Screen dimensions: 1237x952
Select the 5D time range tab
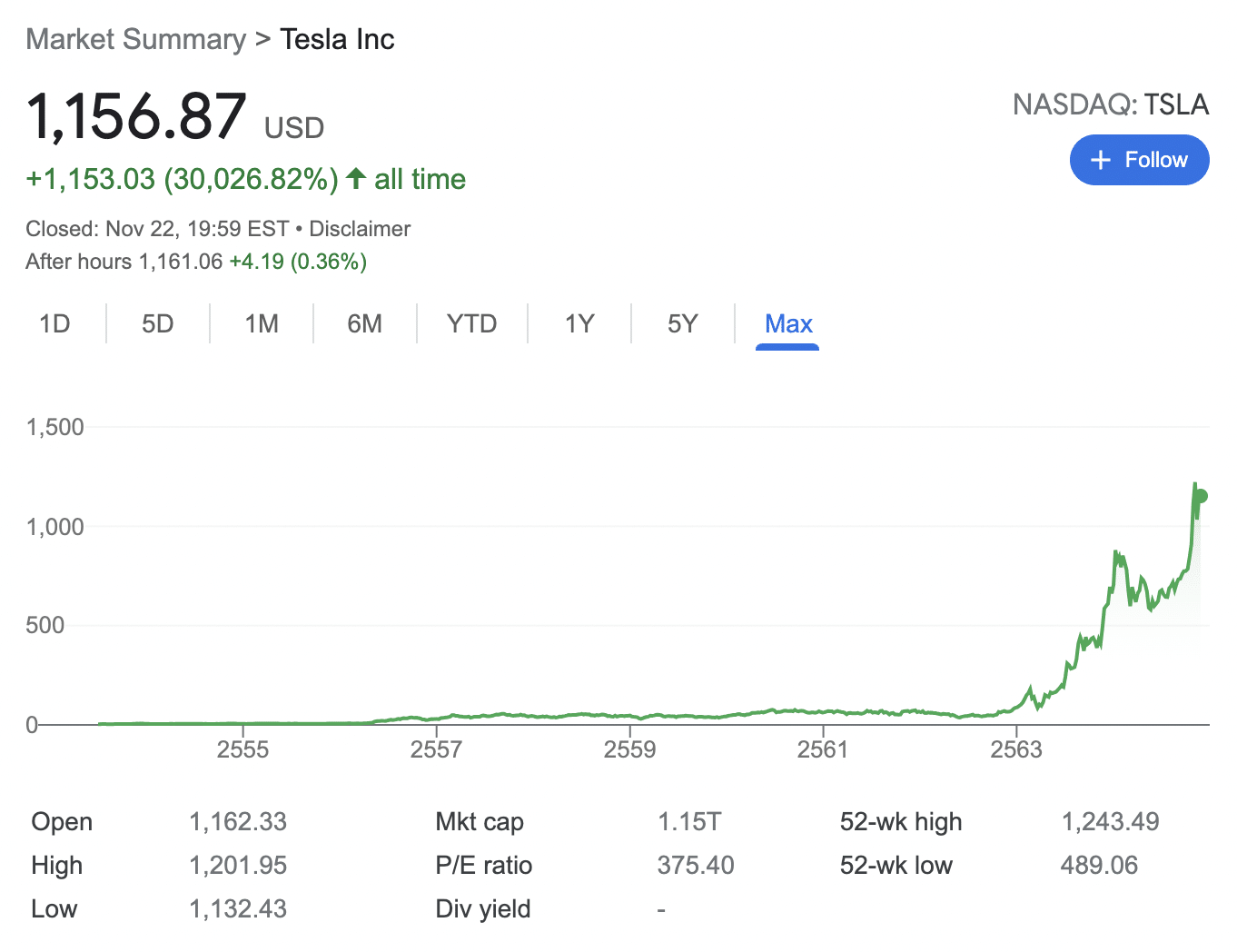(x=158, y=323)
